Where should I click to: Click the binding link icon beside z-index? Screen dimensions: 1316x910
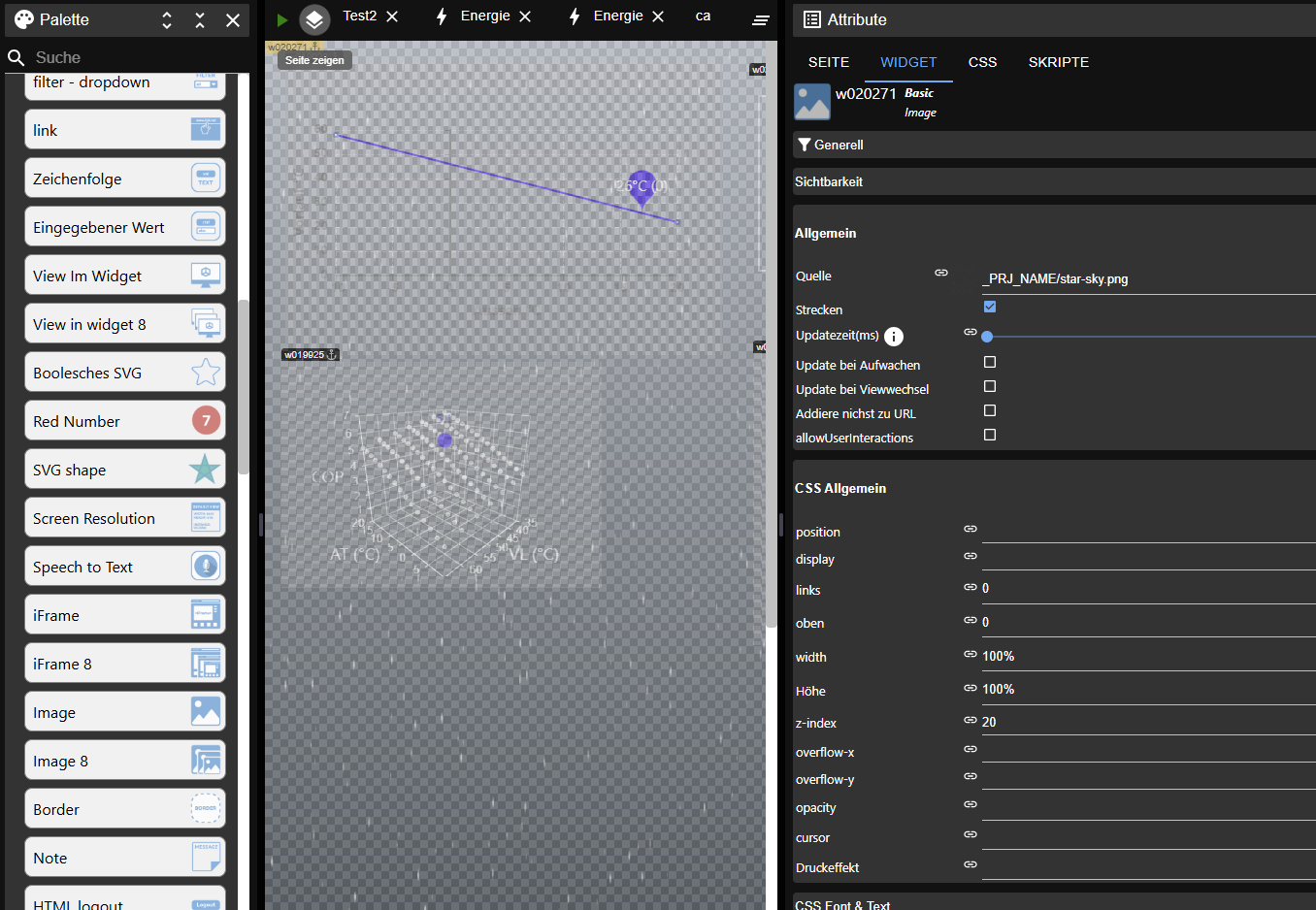click(970, 720)
